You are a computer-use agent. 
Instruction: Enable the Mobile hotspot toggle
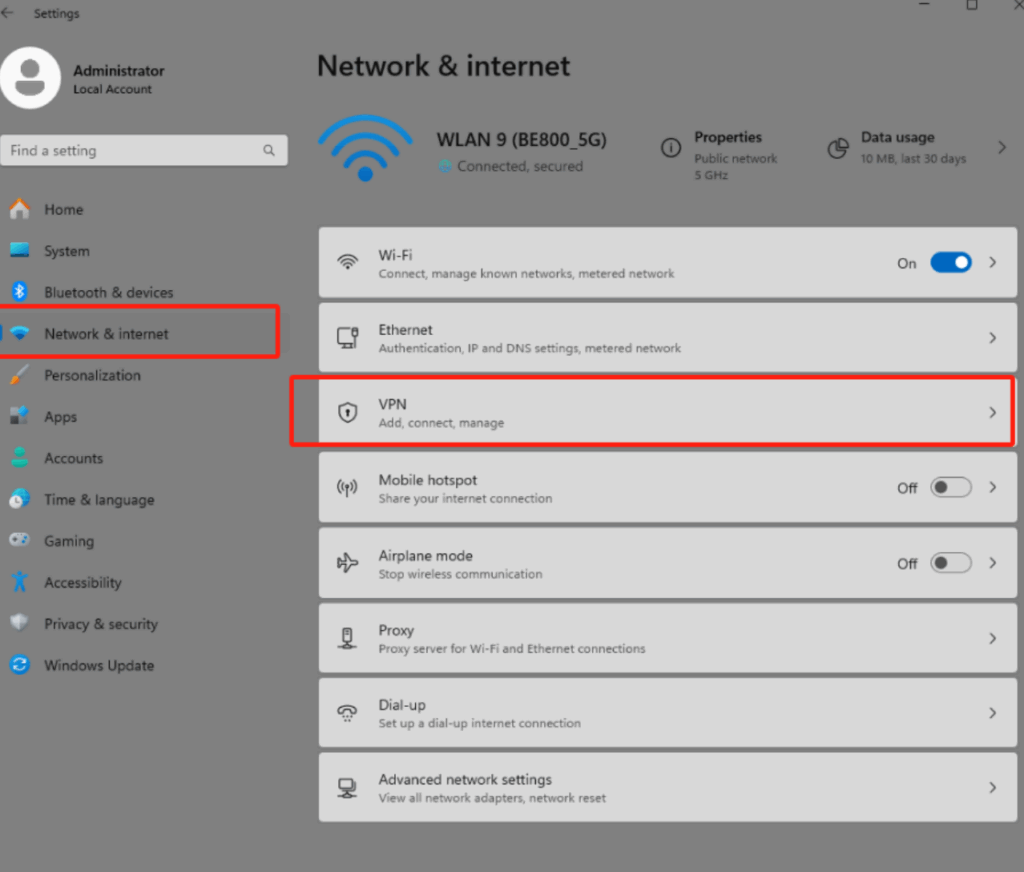(x=950, y=488)
